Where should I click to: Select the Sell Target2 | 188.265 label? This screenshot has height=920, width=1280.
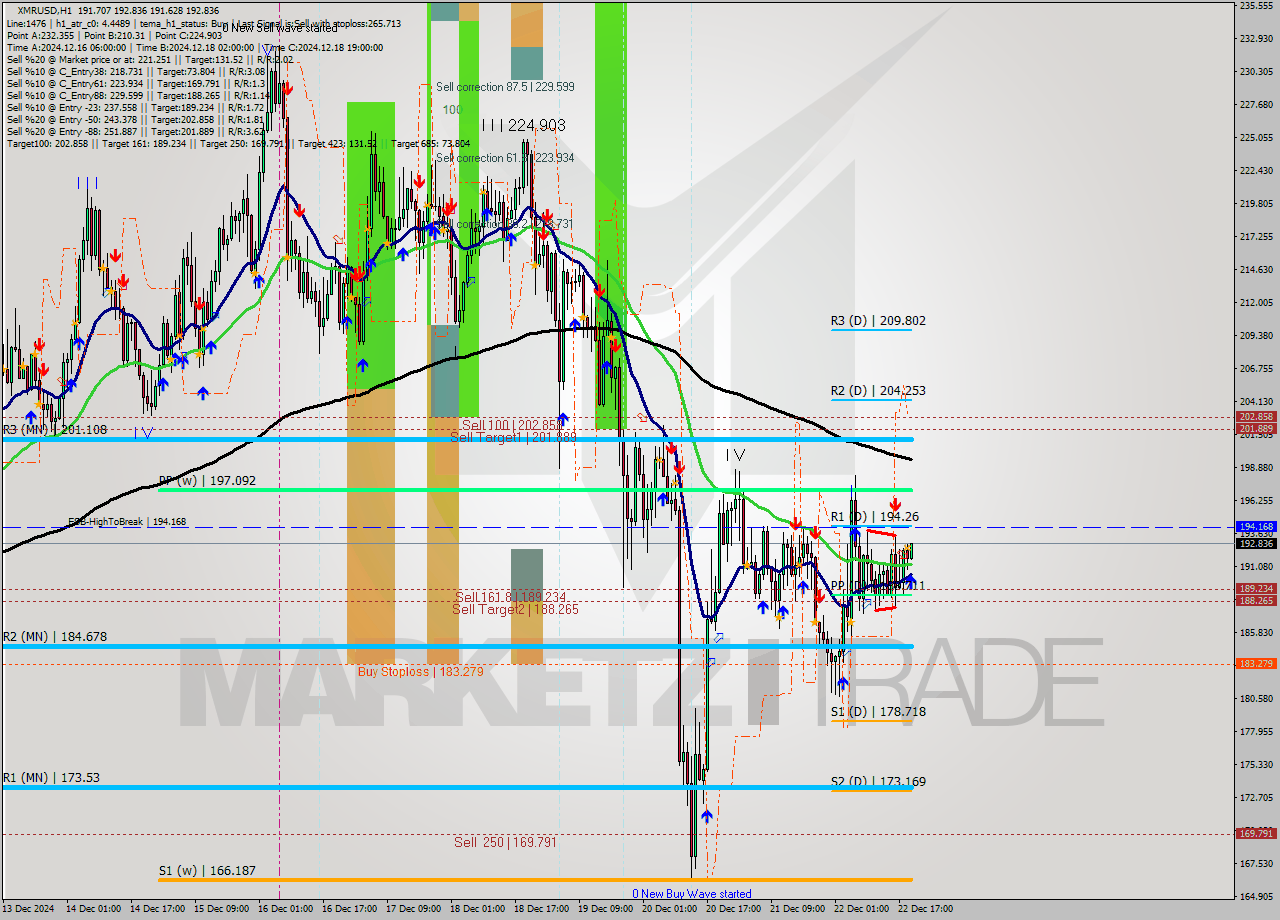coord(515,609)
